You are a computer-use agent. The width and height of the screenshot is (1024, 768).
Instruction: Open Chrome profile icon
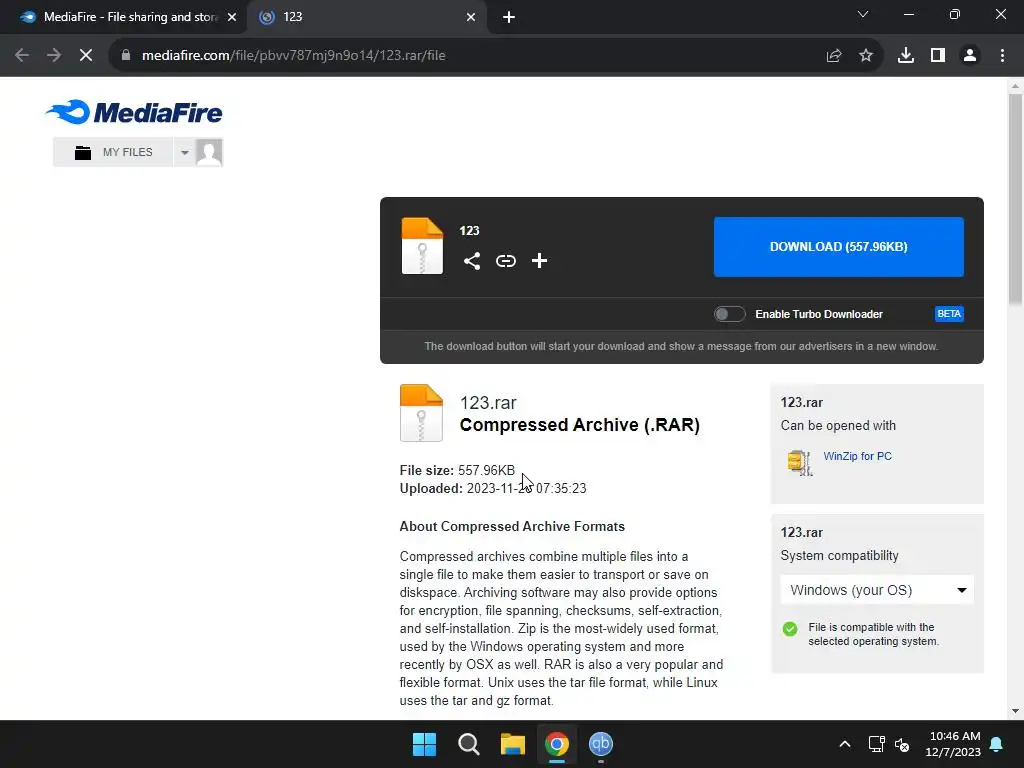[x=970, y=56]
